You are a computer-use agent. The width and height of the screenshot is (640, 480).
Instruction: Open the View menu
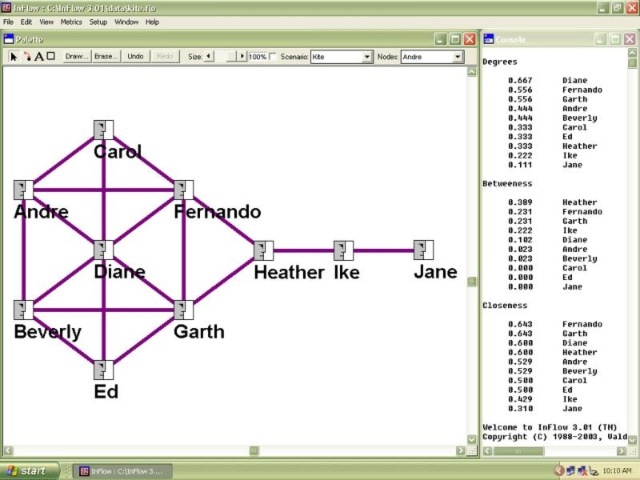[x=46, y=22]
